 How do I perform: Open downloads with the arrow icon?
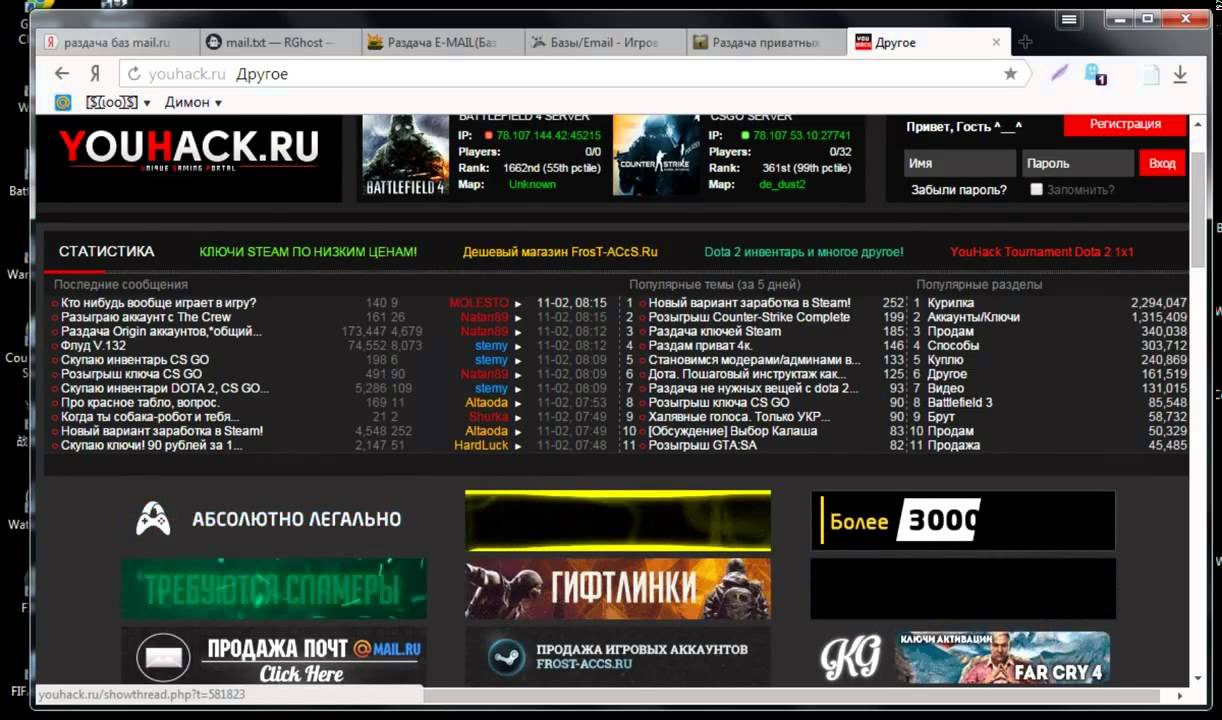click(1180, 74)
